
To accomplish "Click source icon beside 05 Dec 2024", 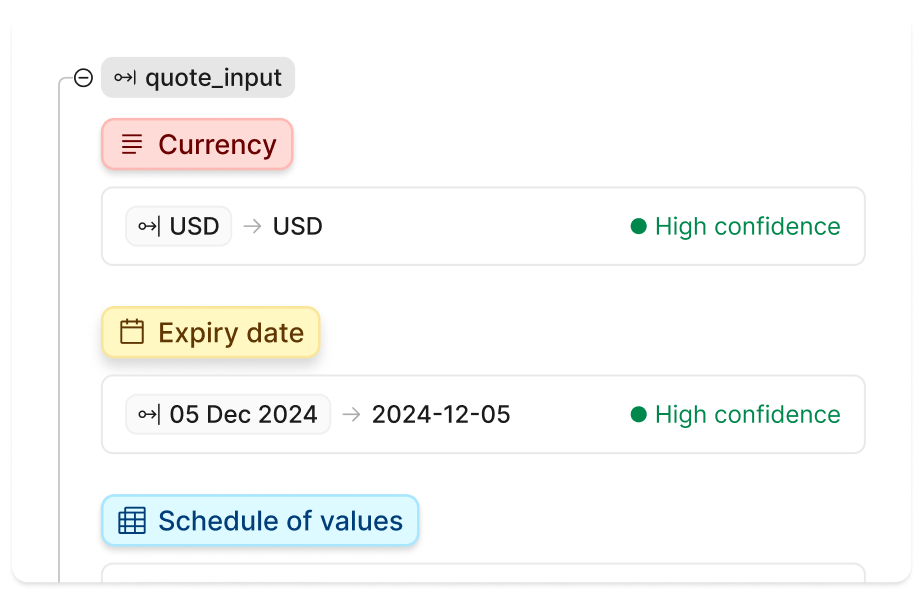I will pos(149,414).
